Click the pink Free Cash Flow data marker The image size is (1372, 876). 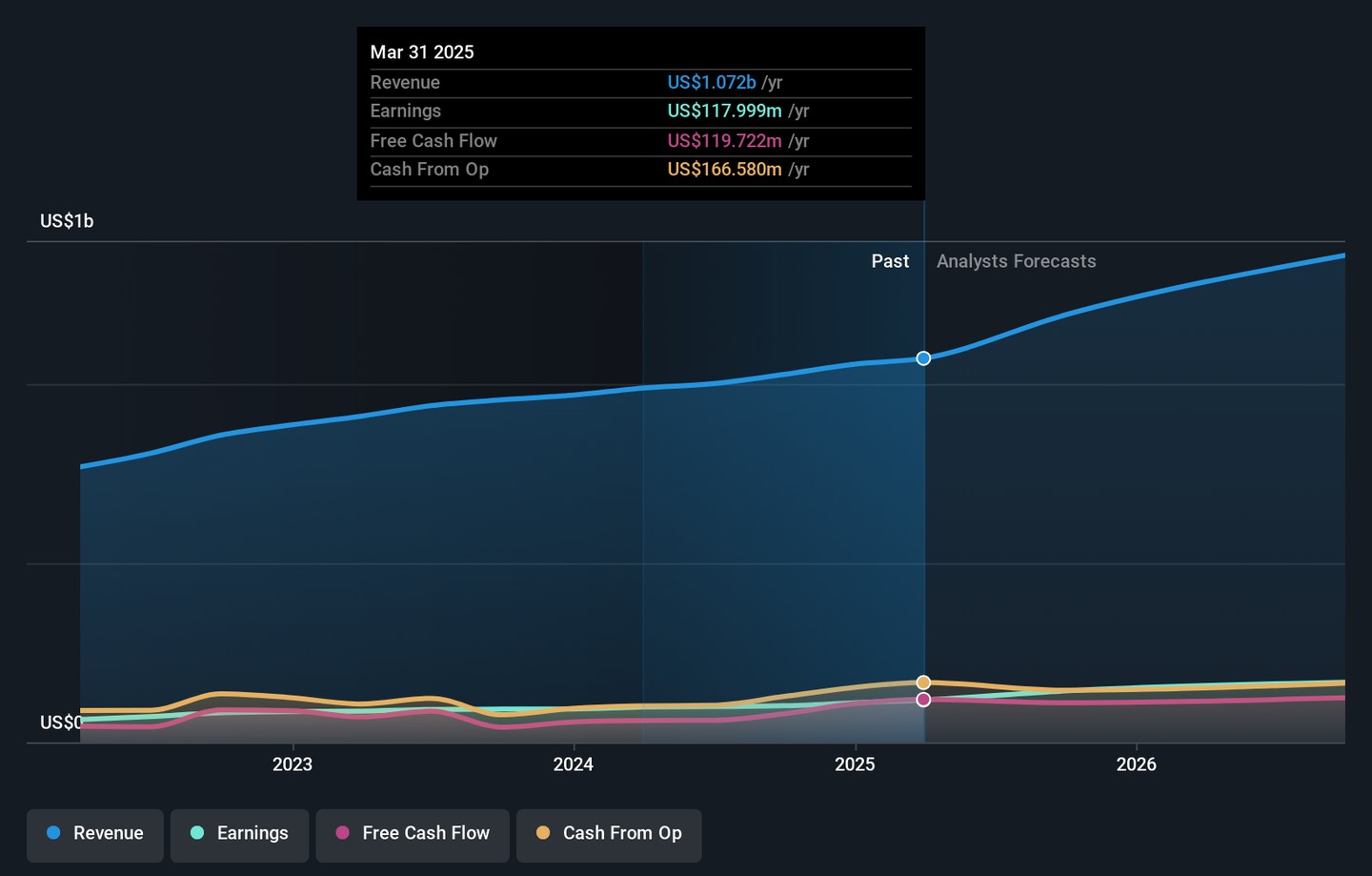[923, 700]
